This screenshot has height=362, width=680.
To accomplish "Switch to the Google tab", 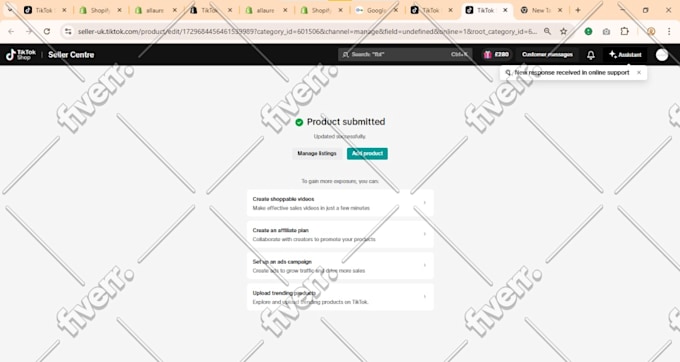I will tap(377, 10).
